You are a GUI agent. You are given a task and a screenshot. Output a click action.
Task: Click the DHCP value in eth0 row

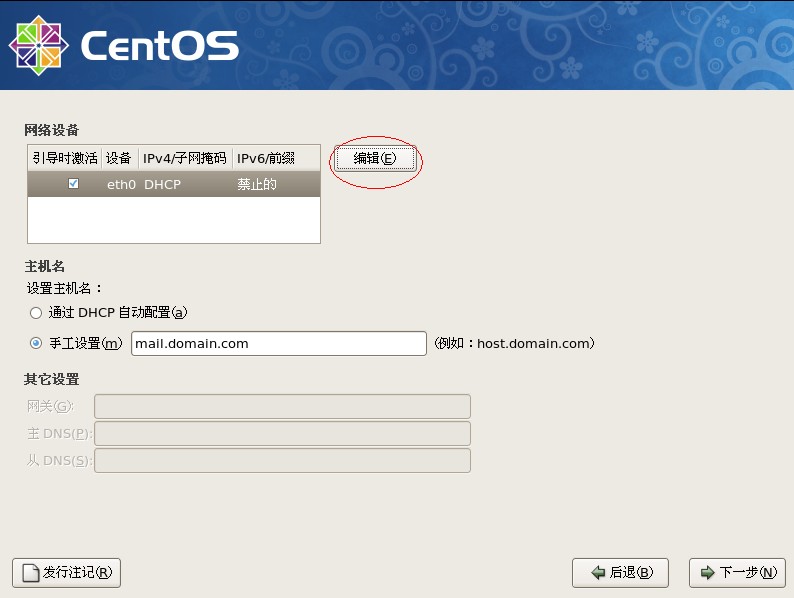point(162,185)
